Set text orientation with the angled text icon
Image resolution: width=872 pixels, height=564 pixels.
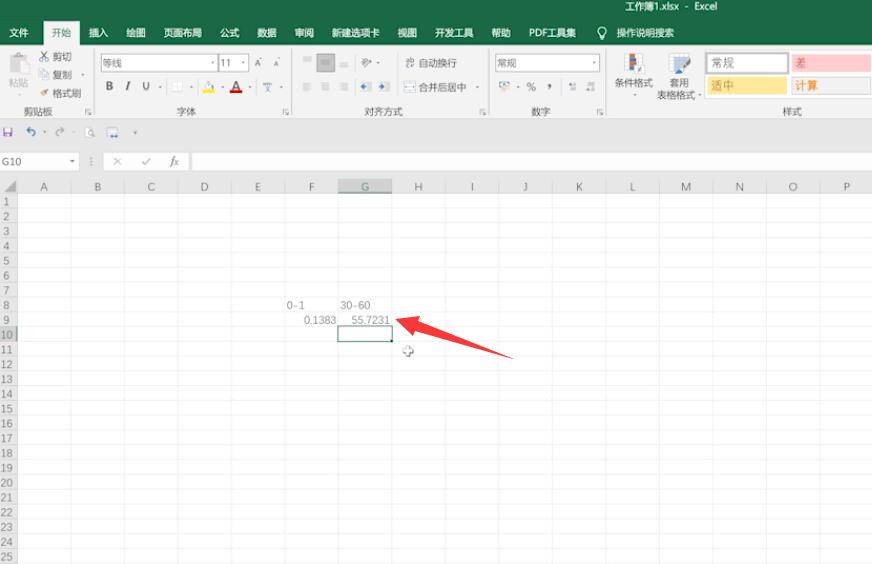366,62
